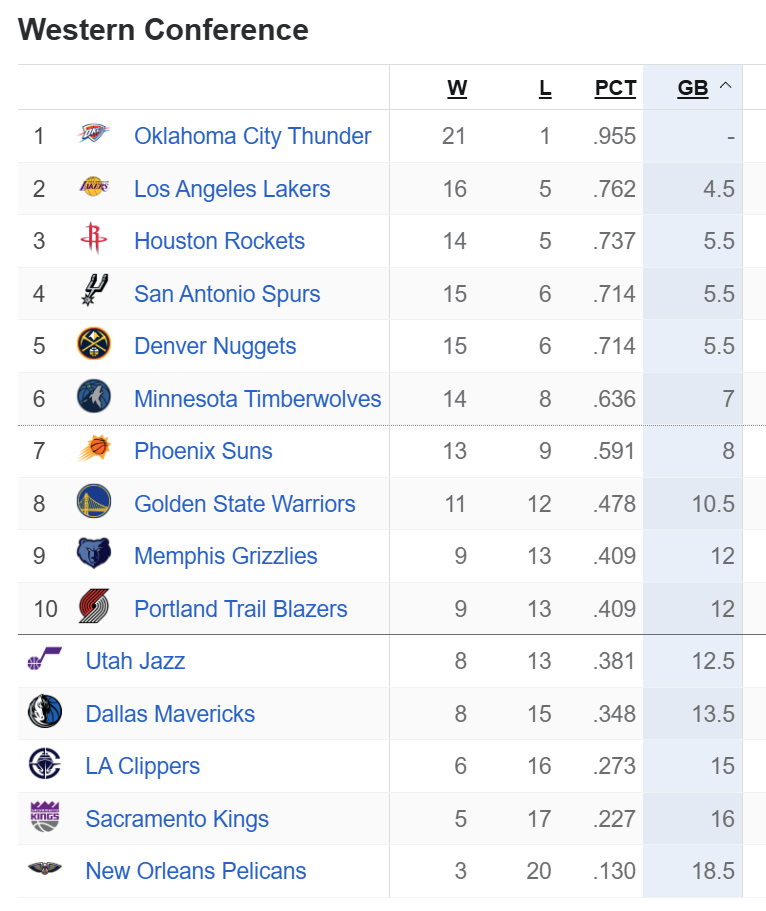Viewport: 766px width, 911px height.
Task: Open LA Clippers team link
Action: [x=143, y=766]
